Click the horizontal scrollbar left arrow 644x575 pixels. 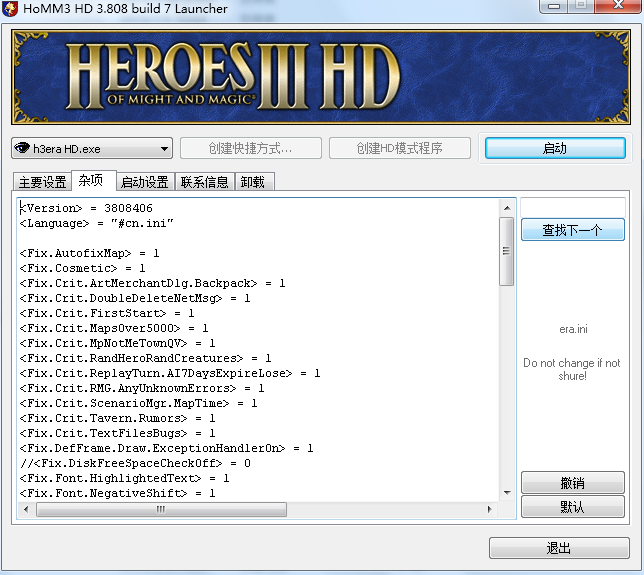pyautogui.click(x=26, y=509)
